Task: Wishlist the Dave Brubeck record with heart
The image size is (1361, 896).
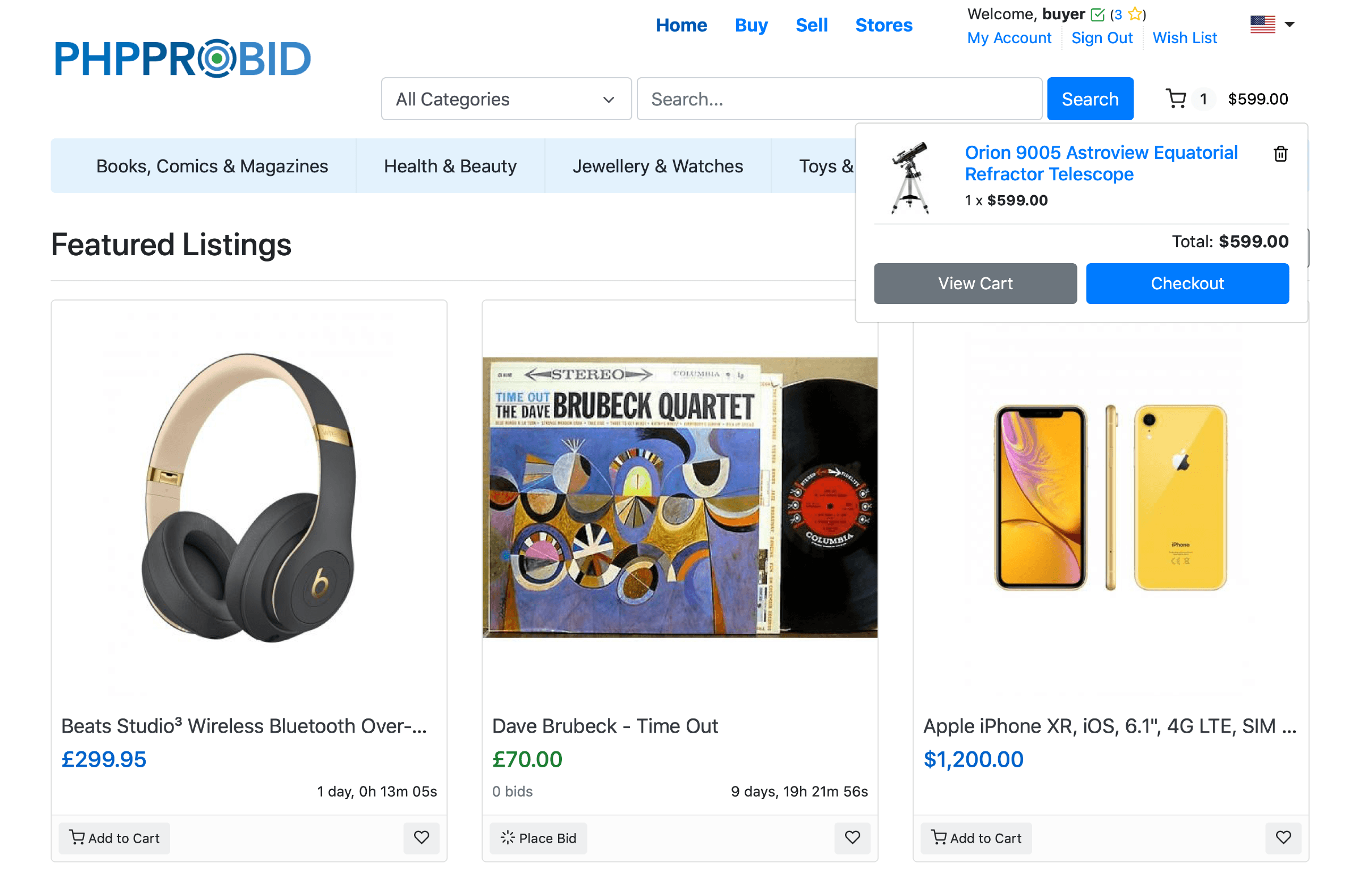Action: click(x=852, y=838)
